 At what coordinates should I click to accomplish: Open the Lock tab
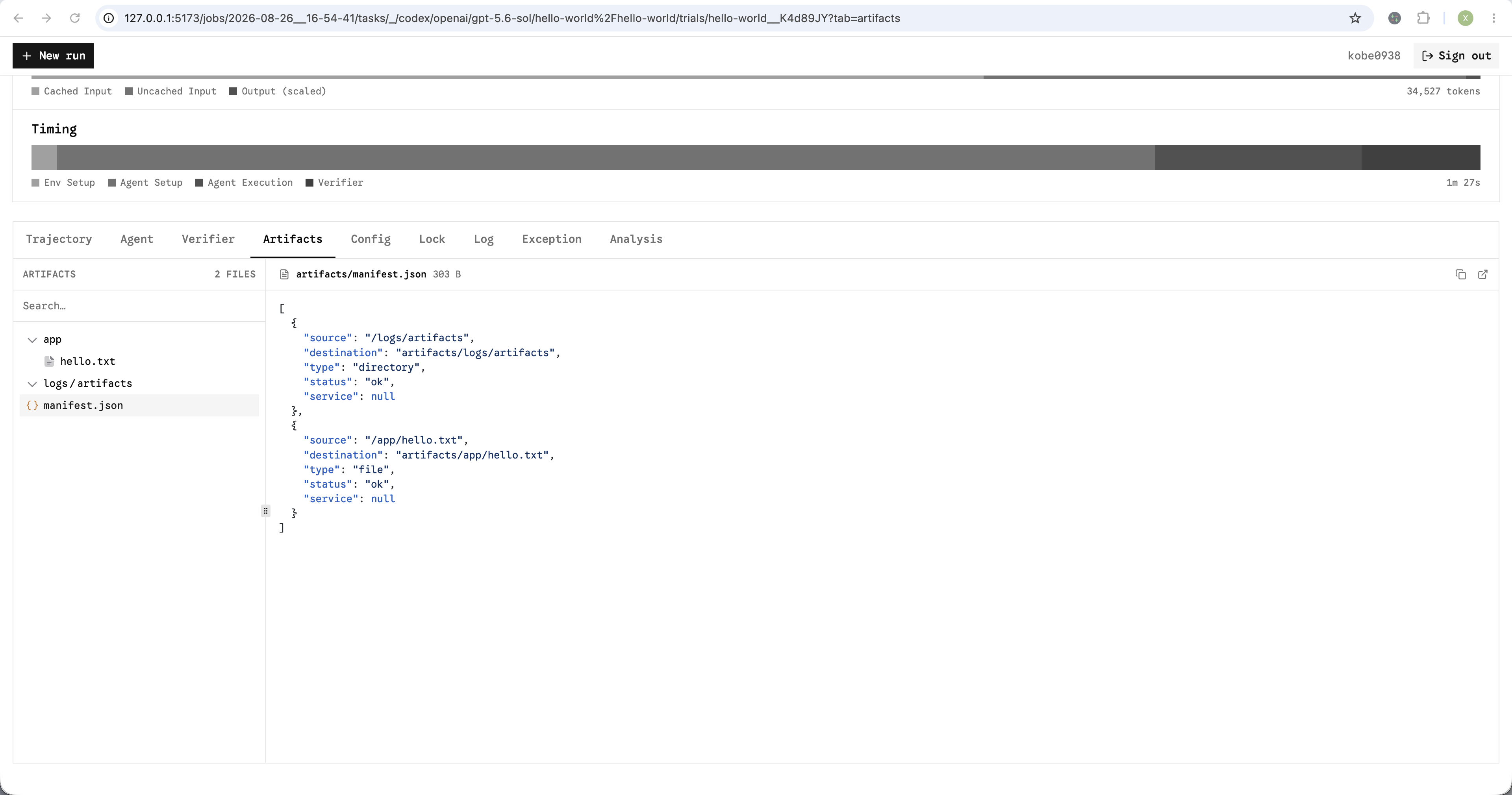pyautogui.click(x=432, y=239)
